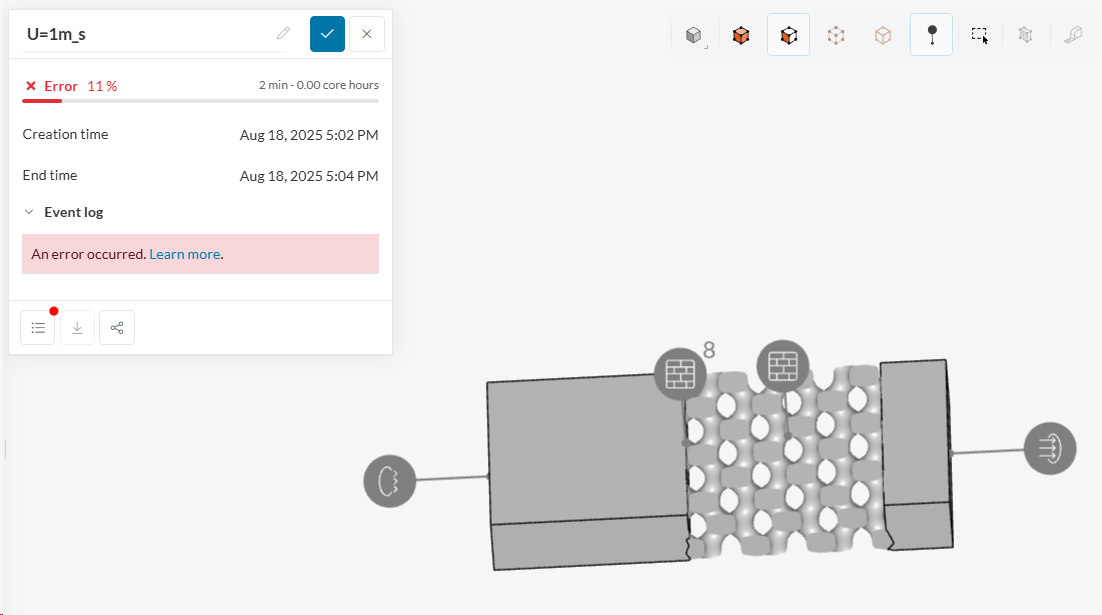
Task: Click the red error progress bar
Action: point(42,100)
